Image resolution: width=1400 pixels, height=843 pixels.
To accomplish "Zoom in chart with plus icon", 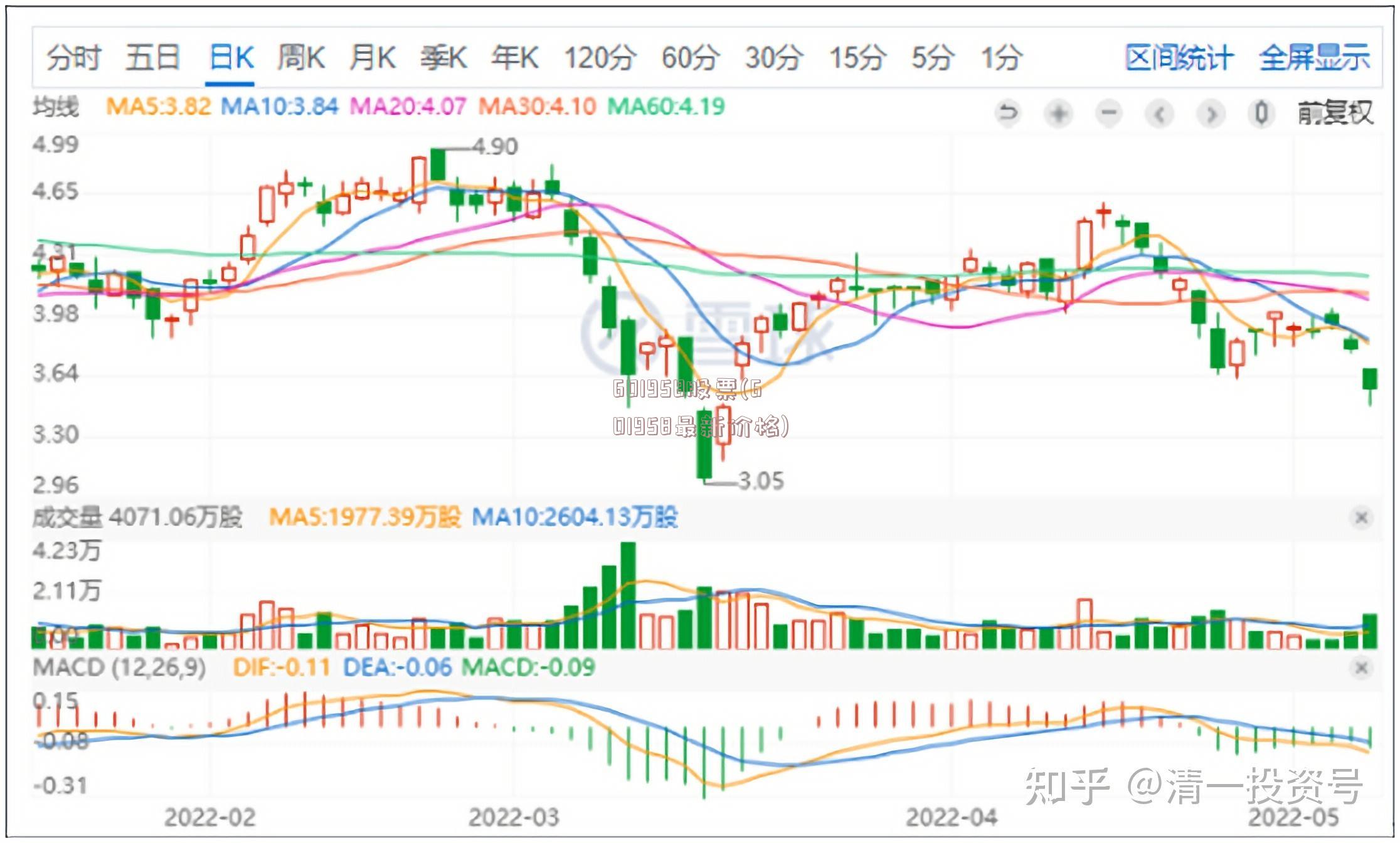I will tap(1059, 114).
